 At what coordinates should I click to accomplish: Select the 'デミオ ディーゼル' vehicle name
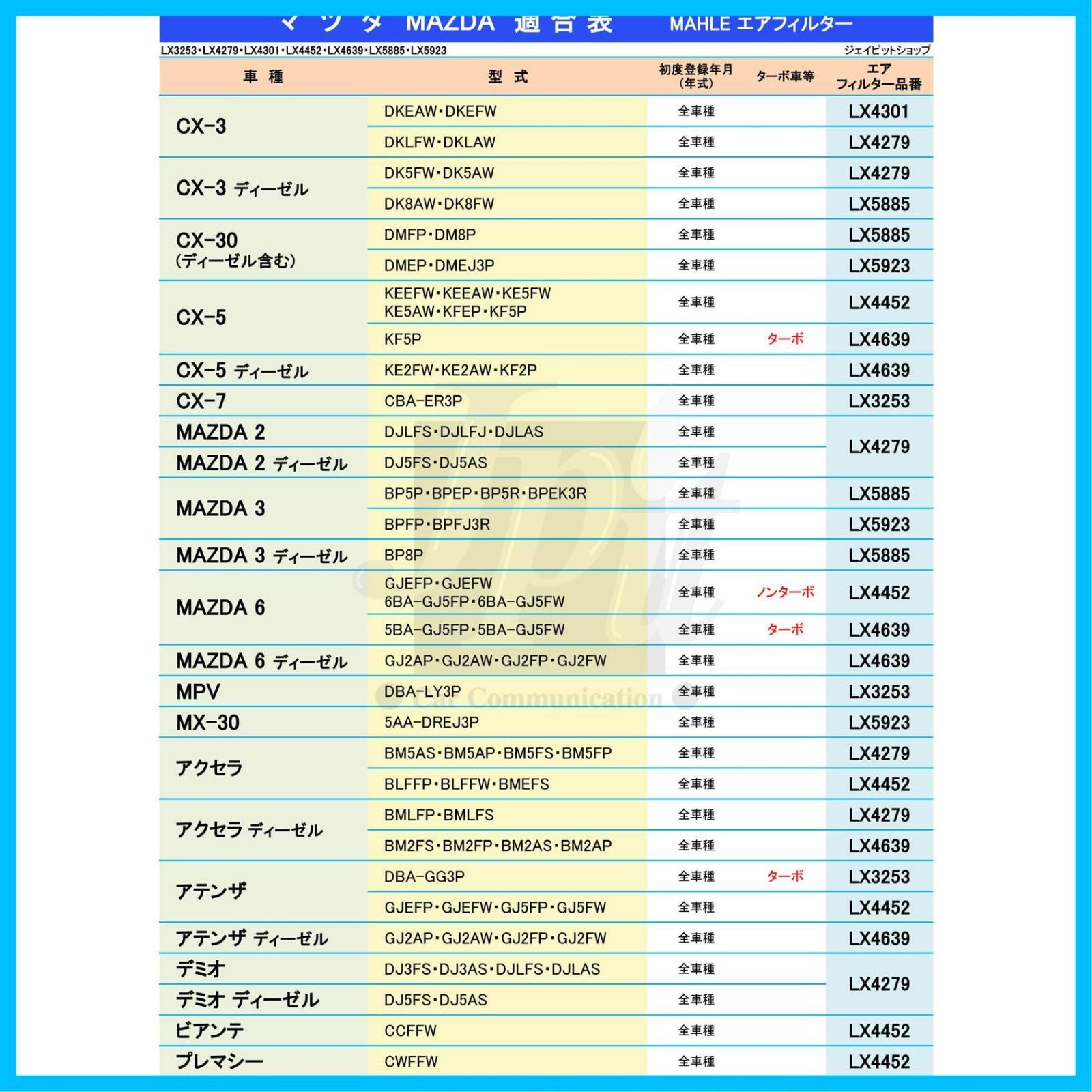pyautogui.click(x=247, y=1000)
